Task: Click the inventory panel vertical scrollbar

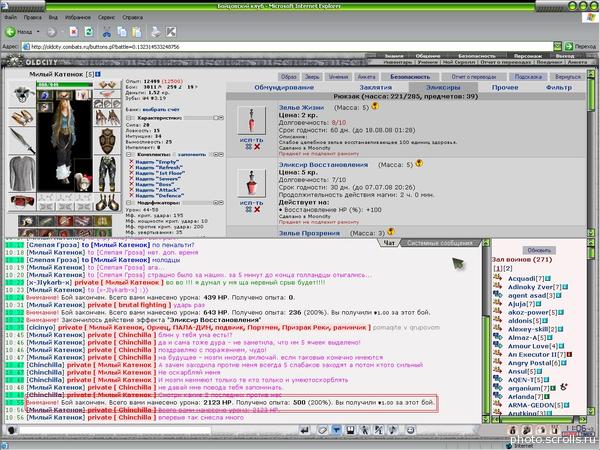Action: (591, 153)
